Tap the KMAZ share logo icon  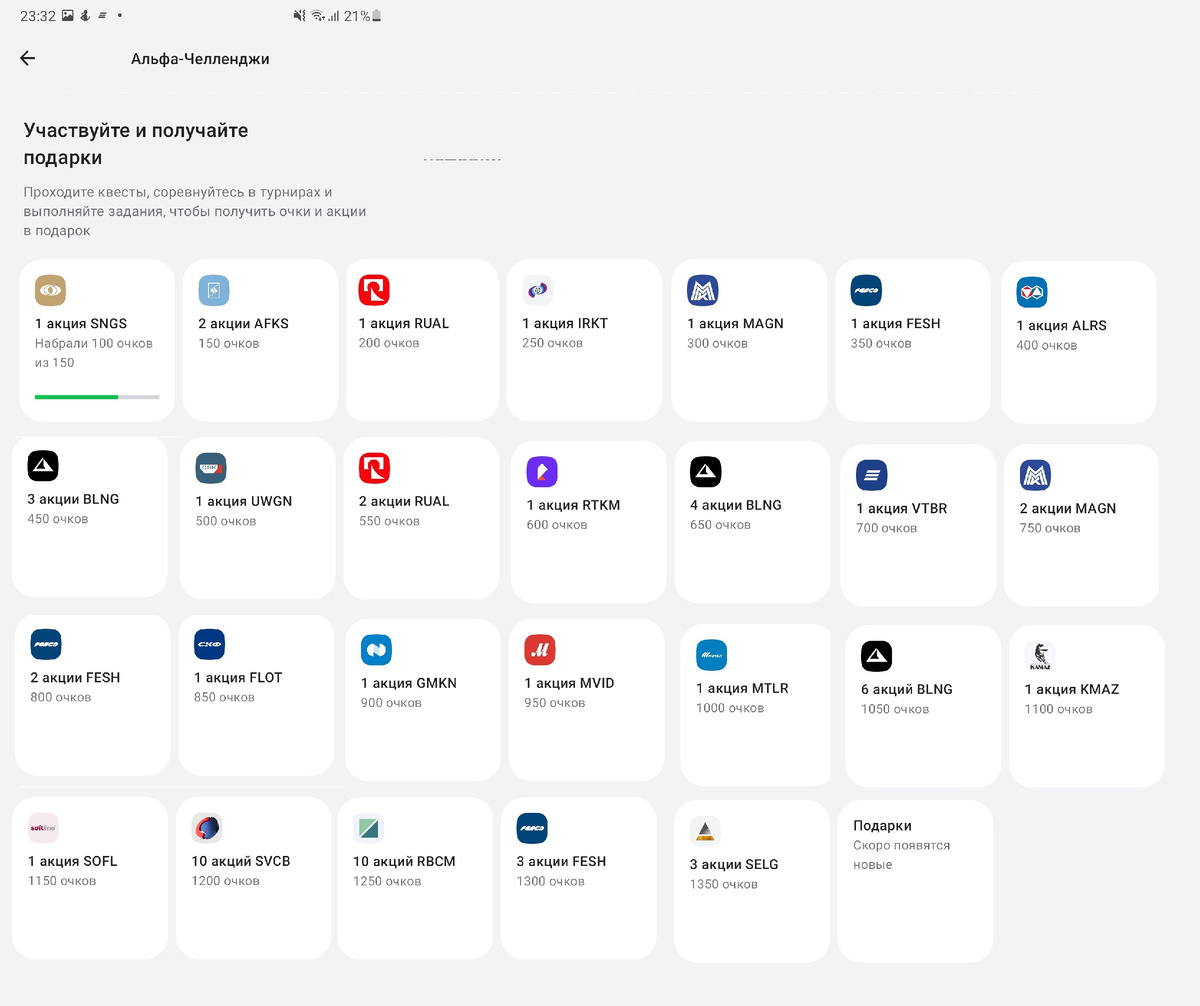1040,656
